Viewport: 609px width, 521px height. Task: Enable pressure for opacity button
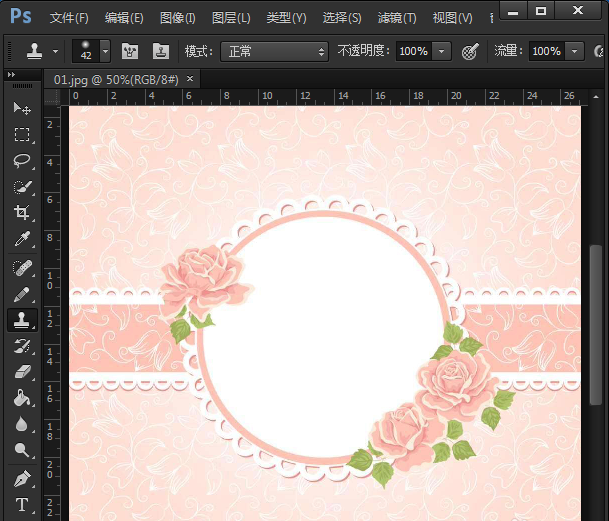470,51
